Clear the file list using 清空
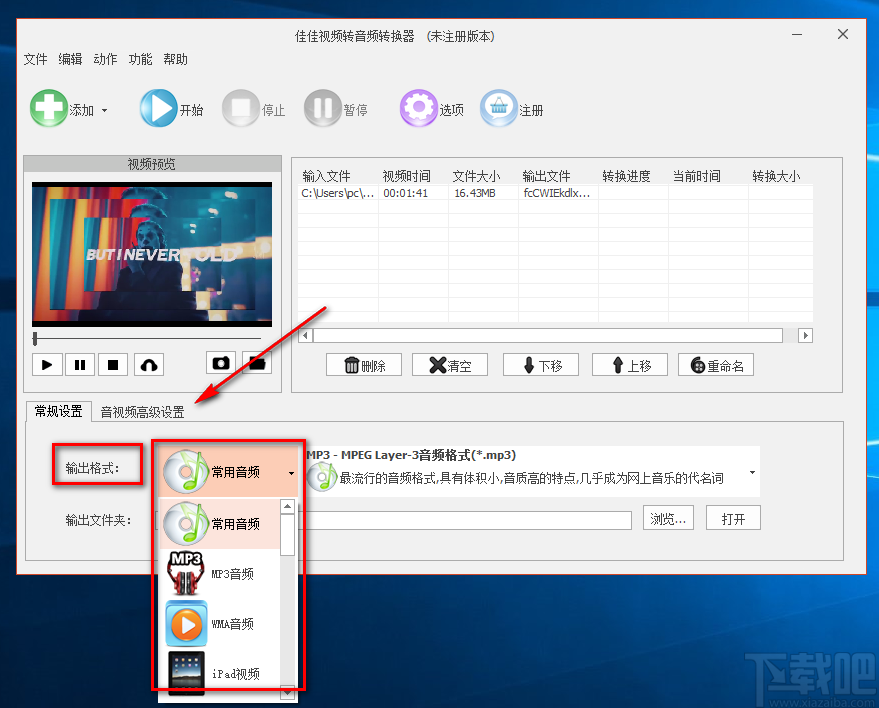 point(449,364)
